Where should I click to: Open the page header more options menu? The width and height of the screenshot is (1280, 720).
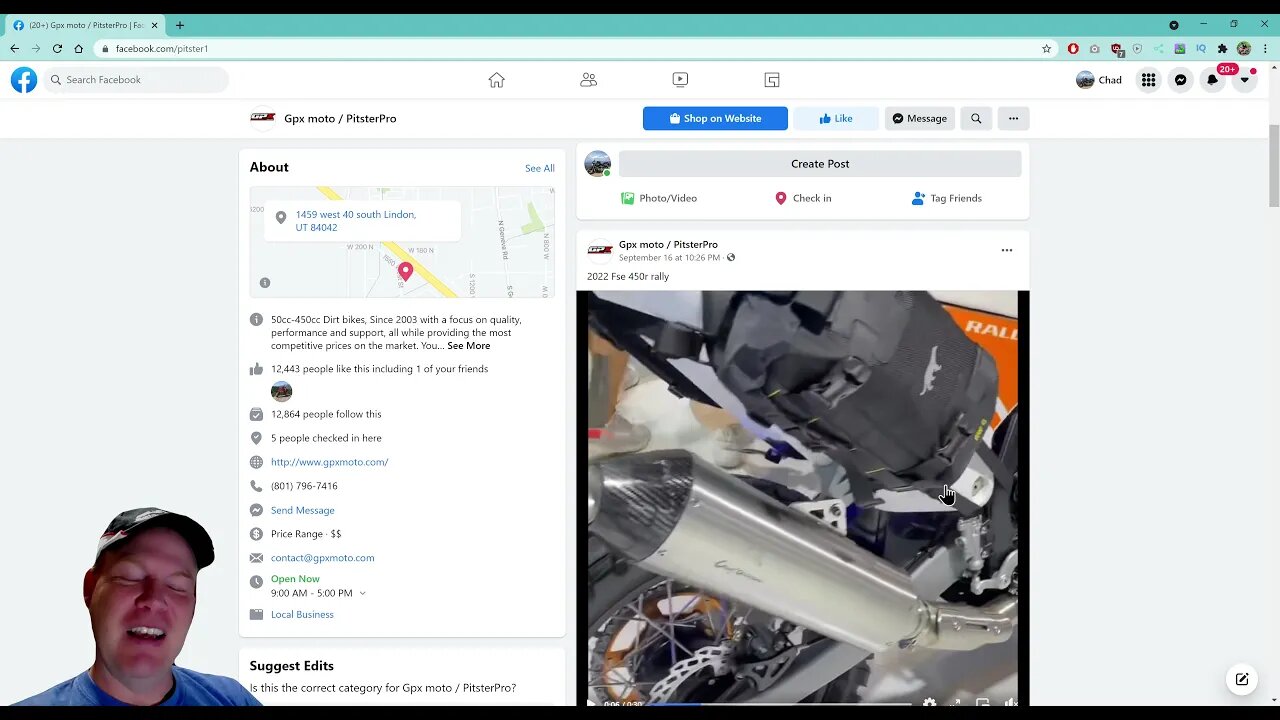[x=1013, y=118]
